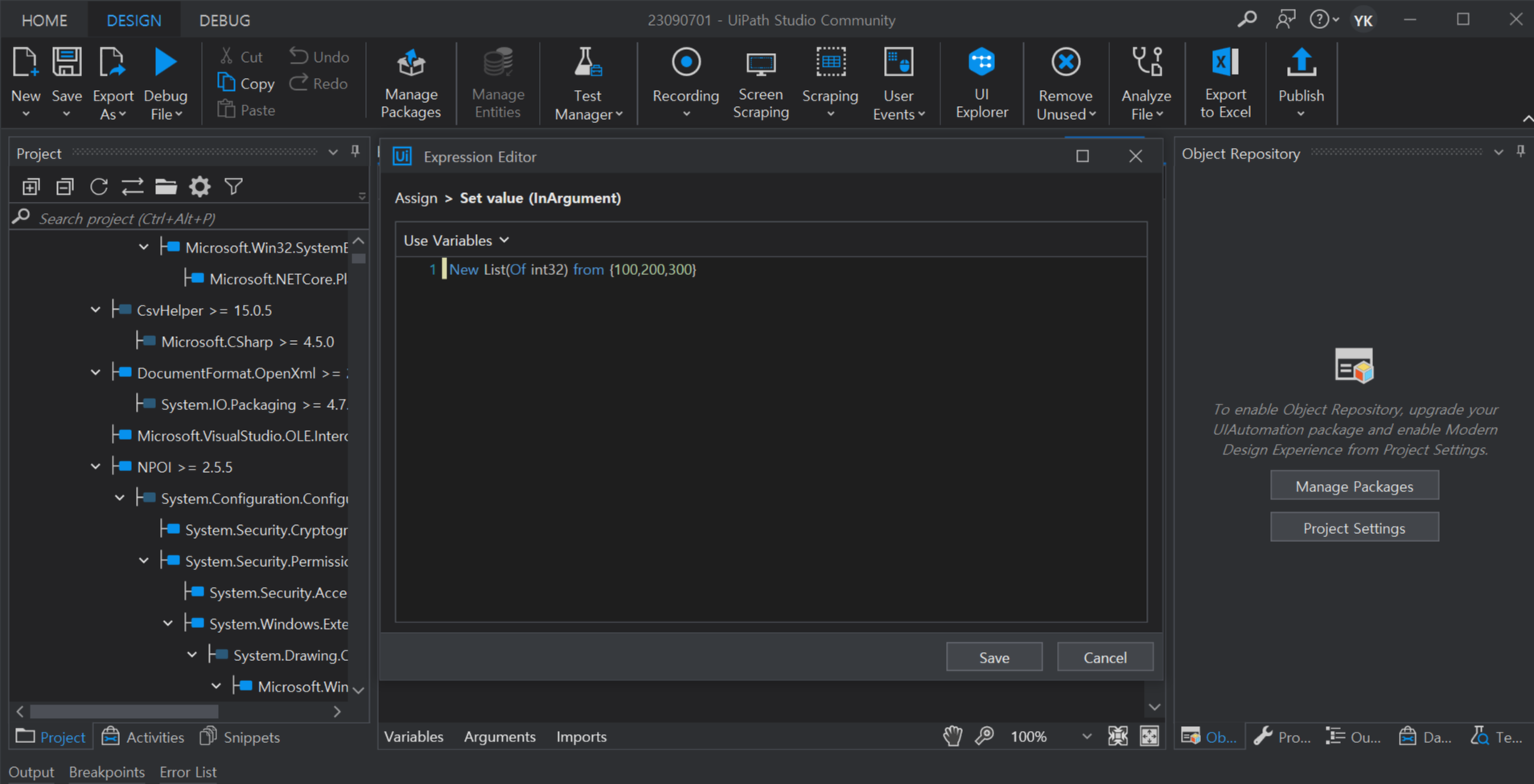
Task: Open Use Variables dropdown
Action: pyautogui.click(x=456, y=240)
